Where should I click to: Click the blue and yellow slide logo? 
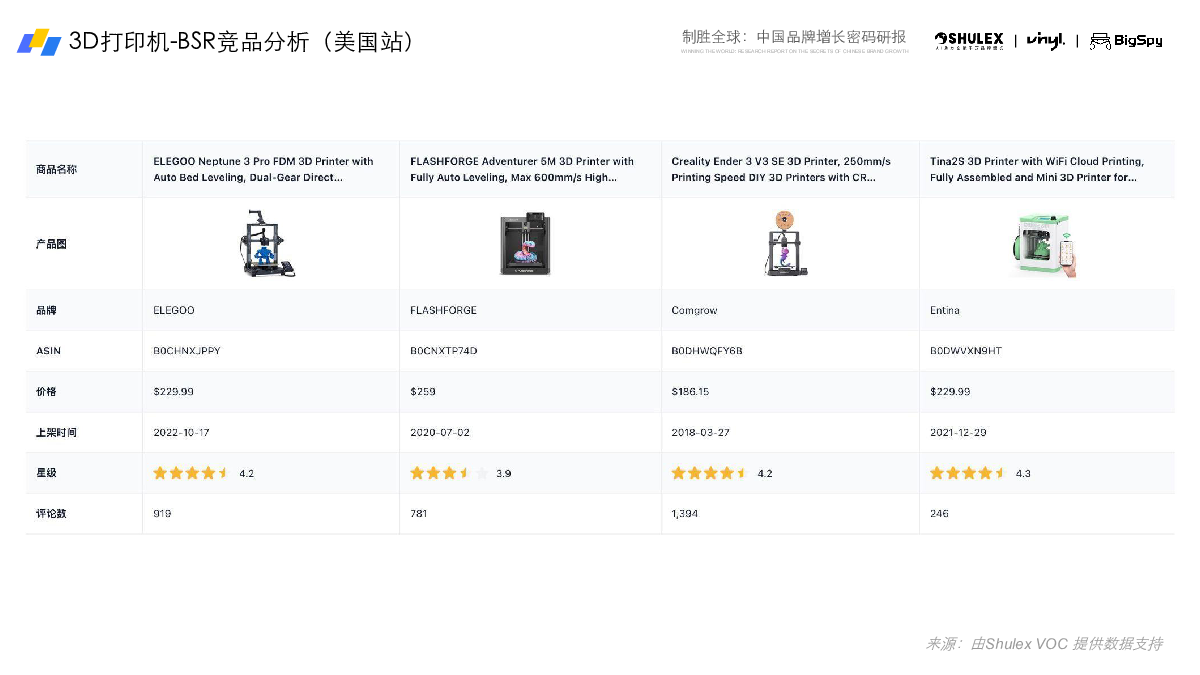(39, 42)
